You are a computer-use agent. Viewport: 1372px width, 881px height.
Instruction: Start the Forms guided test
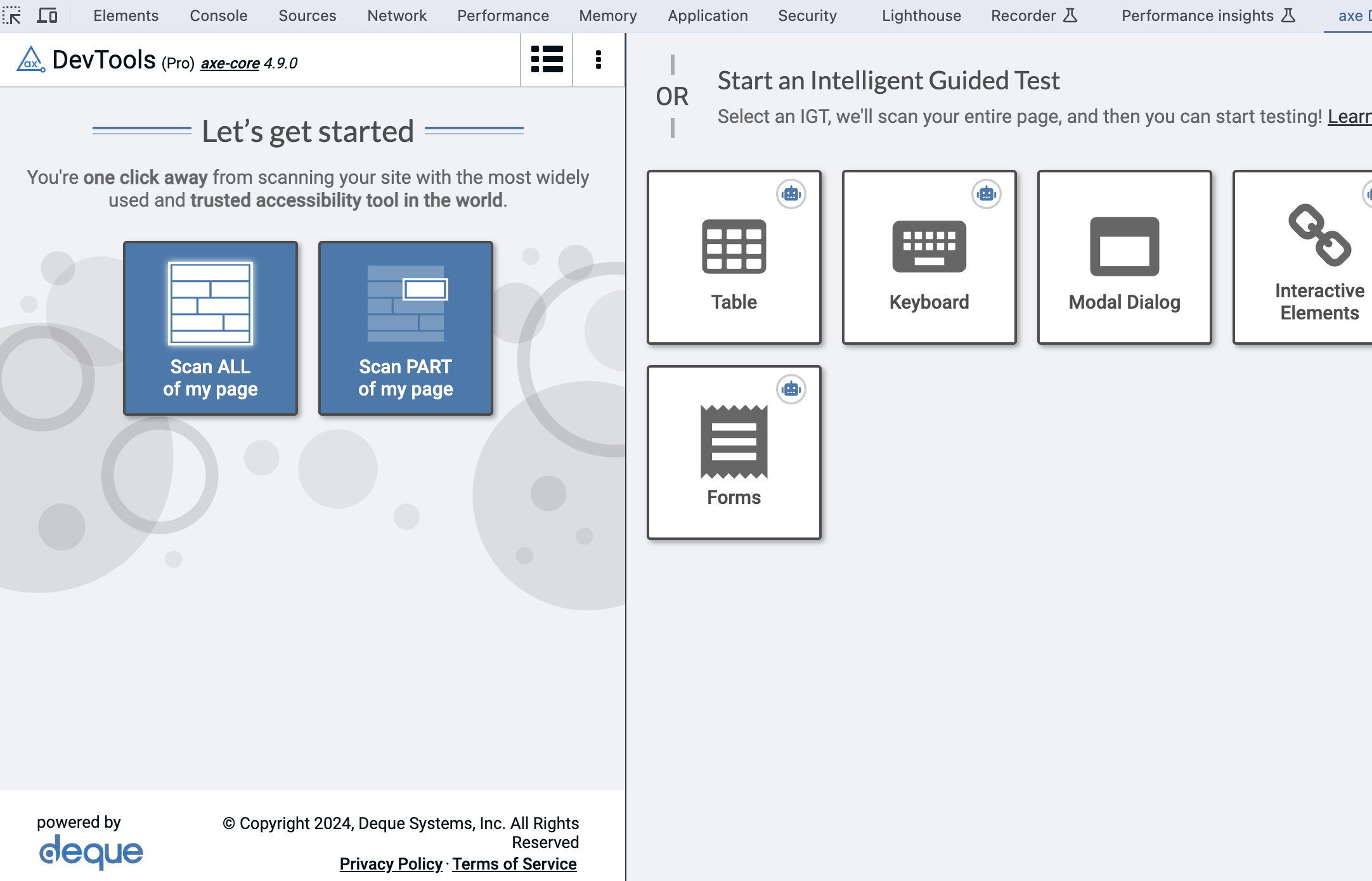pyautogui.click(x=734, y=453)
